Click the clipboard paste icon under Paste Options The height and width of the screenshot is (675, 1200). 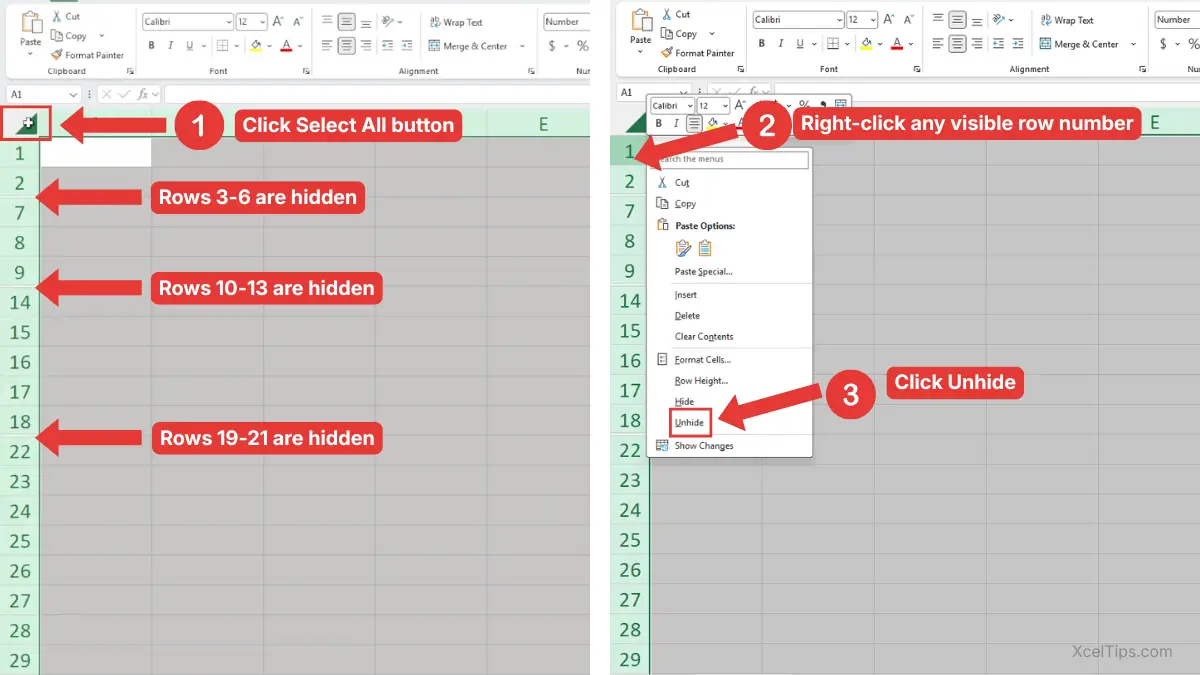pos(705,248)
